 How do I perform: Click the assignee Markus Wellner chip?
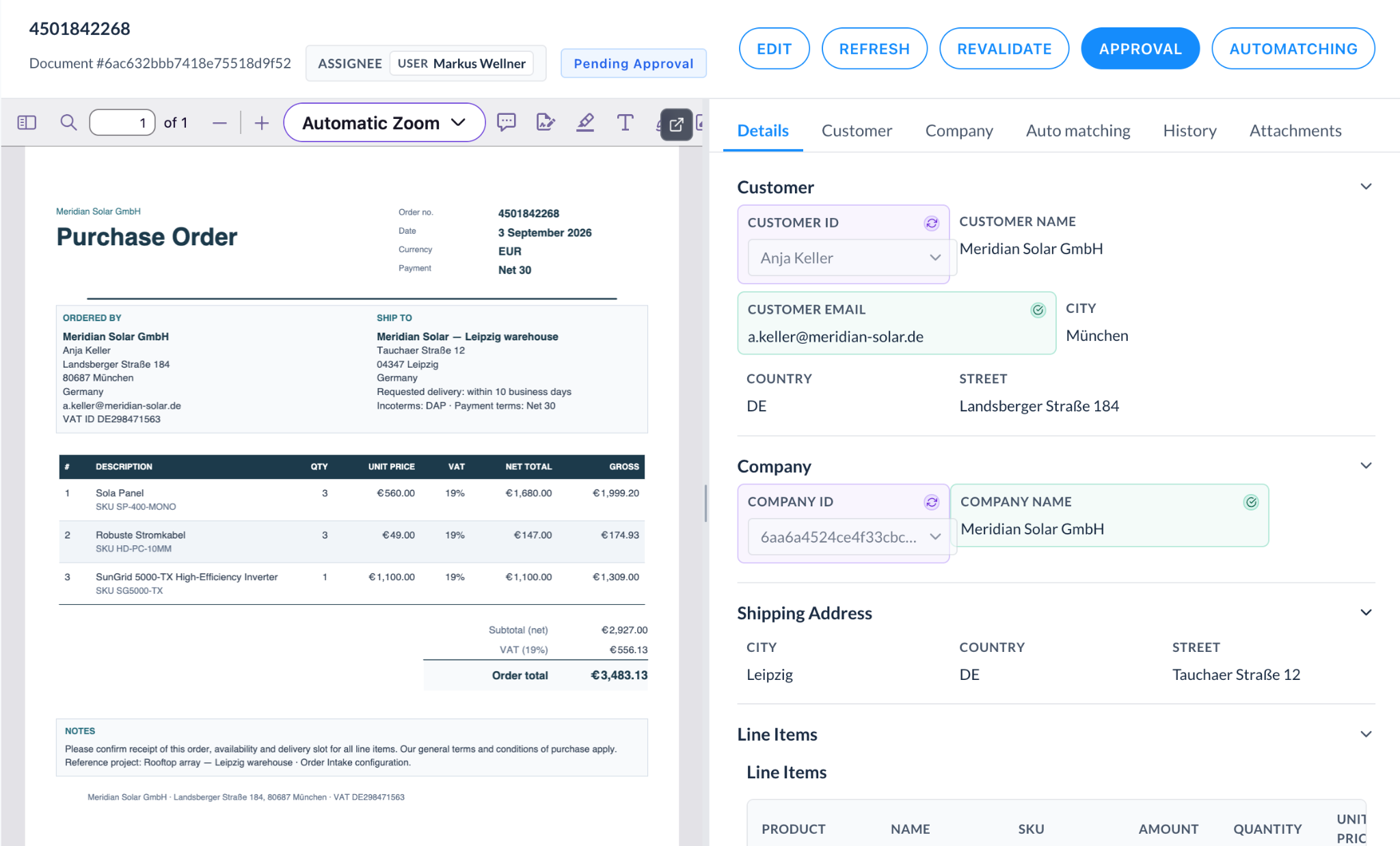(461, 64)
